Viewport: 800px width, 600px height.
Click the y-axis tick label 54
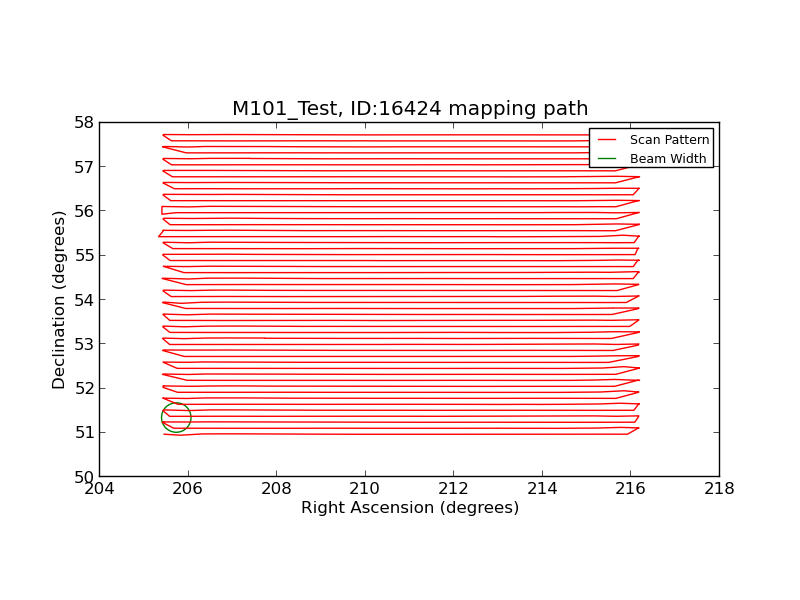click(x=85, y=299)
